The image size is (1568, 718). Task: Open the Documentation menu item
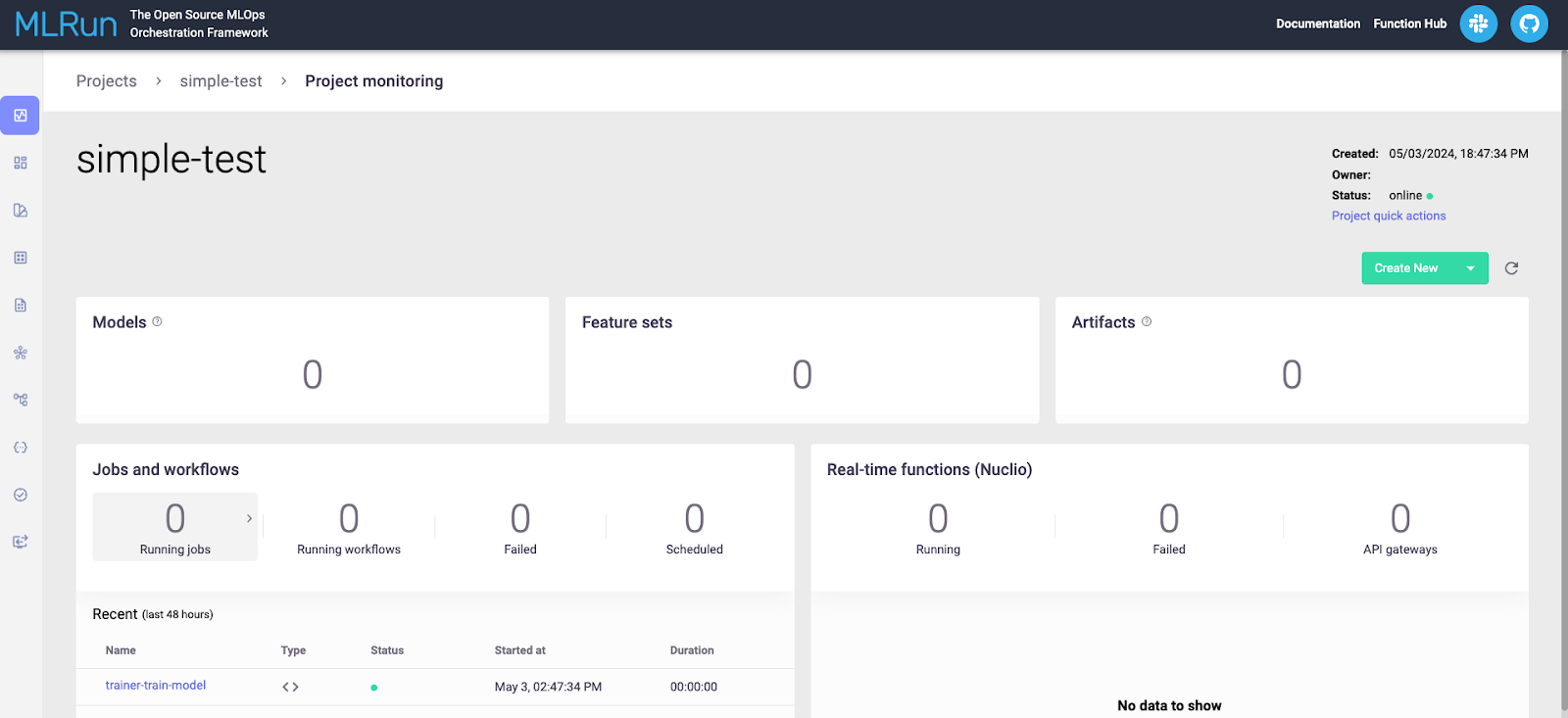[1317, 24]
